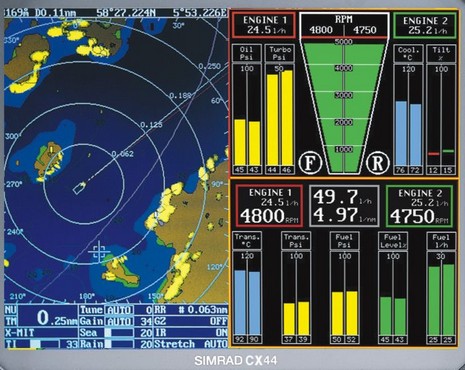Click Fuel Psi reading 52

(352, 340)
